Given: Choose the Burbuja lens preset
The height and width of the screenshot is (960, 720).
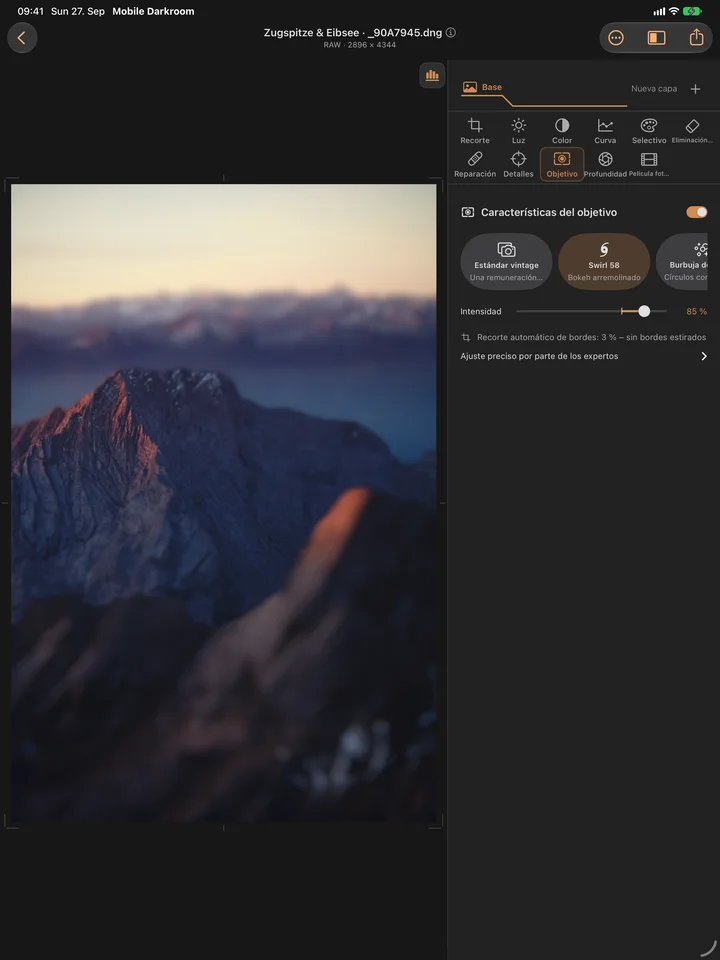Looking at the screenshot, I should [682, 261].
